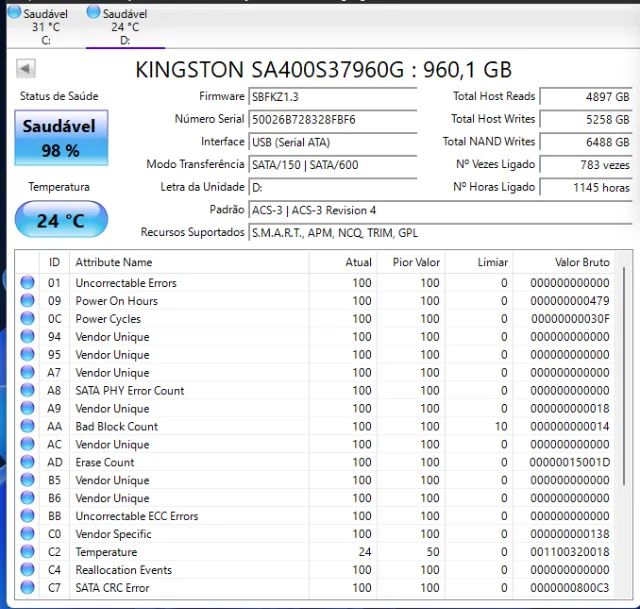Click the Total Host Writes value 5258 GB

(x=586, y=119)
